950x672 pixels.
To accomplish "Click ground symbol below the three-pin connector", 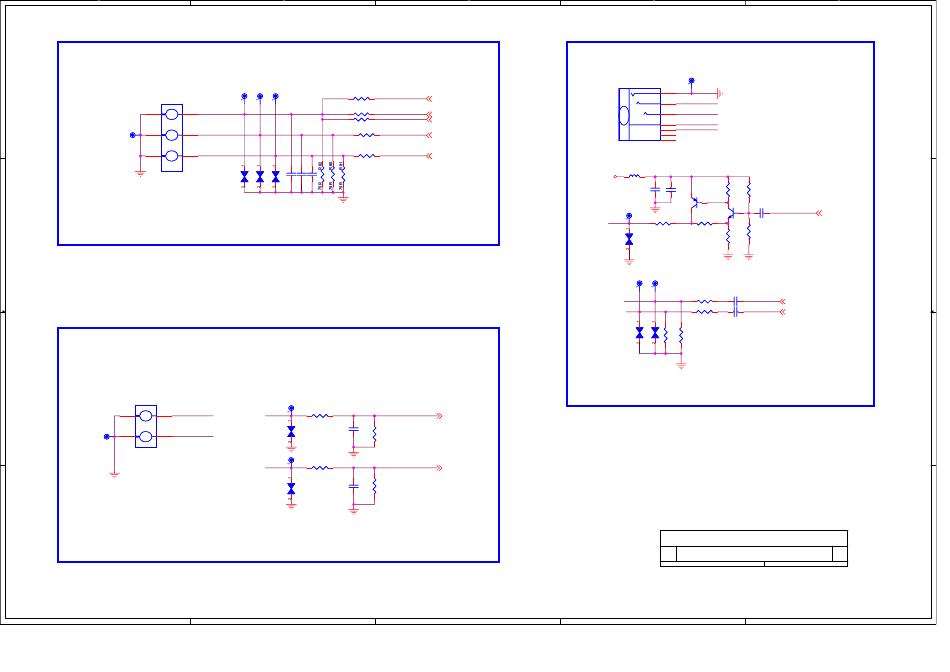I will (x=141, y=174).
